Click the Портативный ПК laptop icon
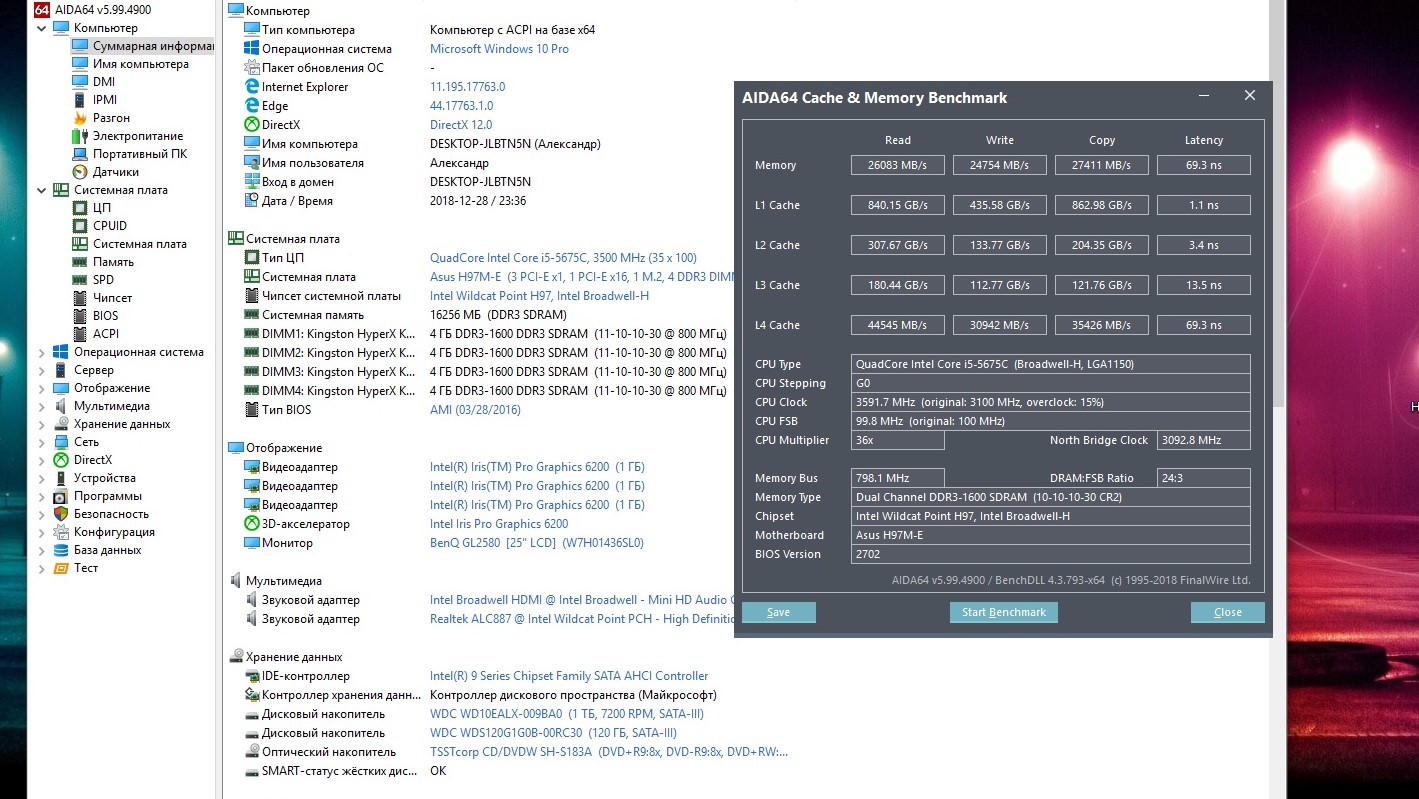Viewport: 1419px width, 799px height. tap(80, 154)
